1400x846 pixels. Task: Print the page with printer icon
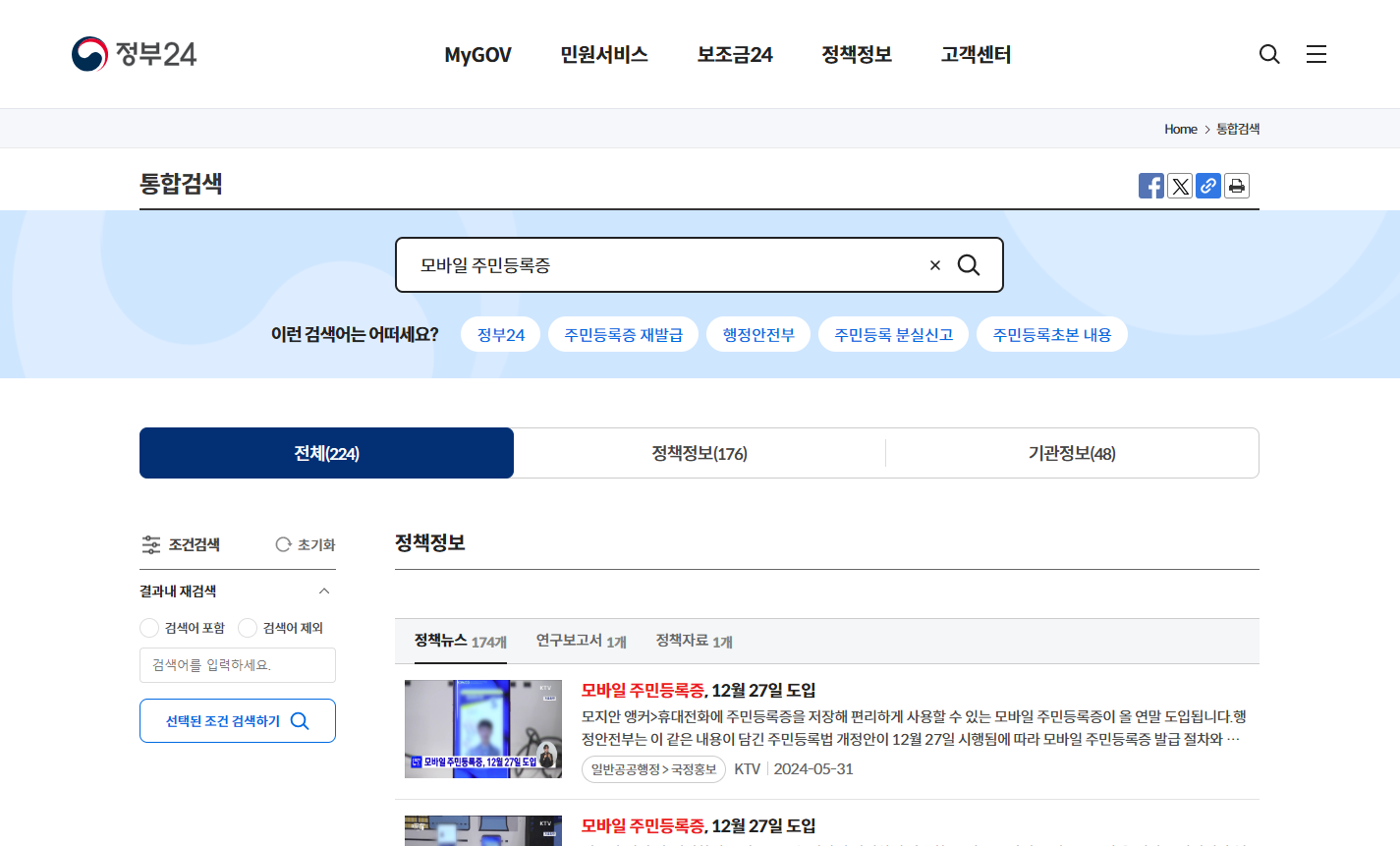pyautogui.click(x=1237, y=186)
